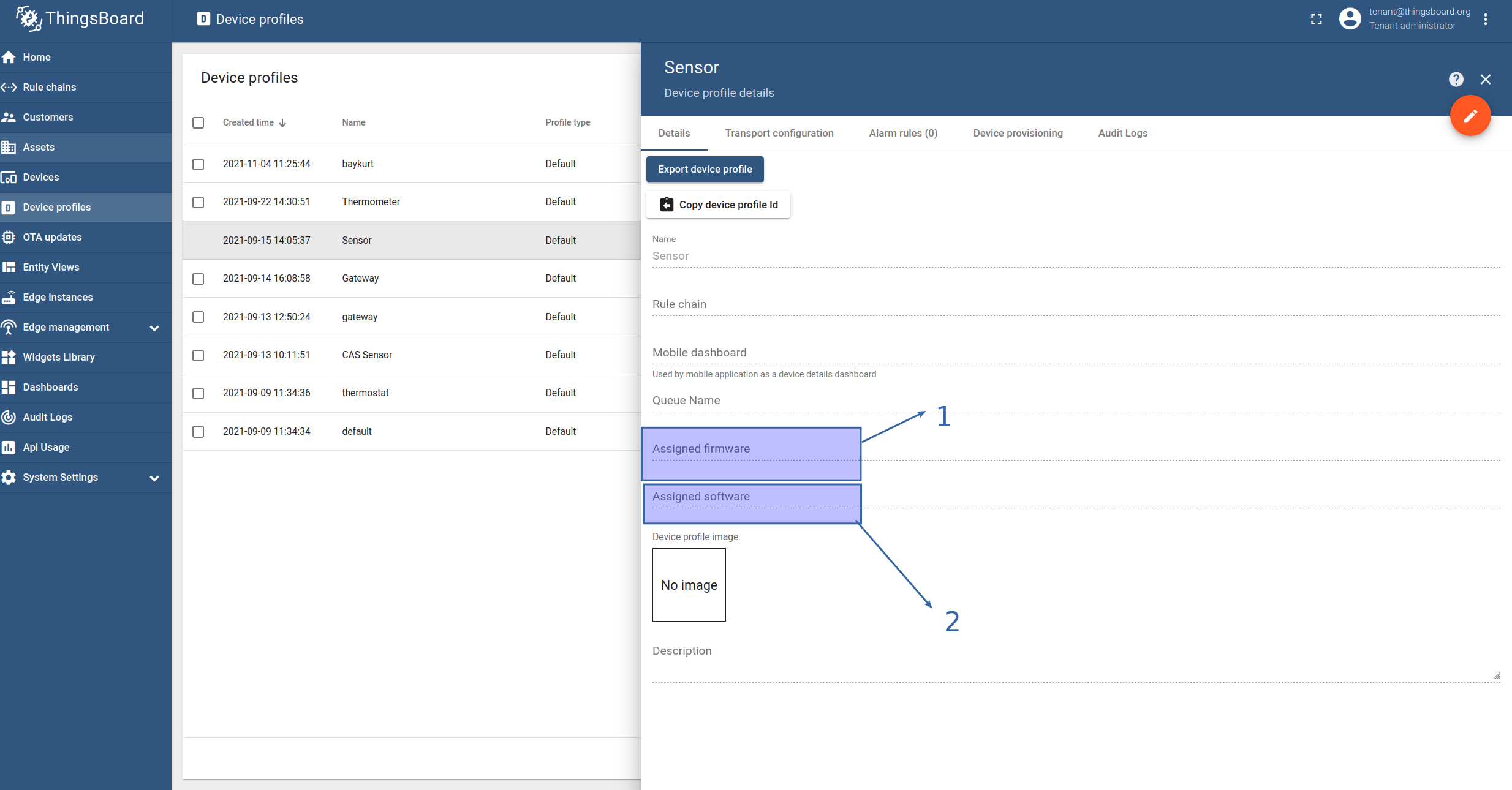Viewport: 1512px width, 790px height.
Task: Click Export device profile button
Action: tap(705, 170)
